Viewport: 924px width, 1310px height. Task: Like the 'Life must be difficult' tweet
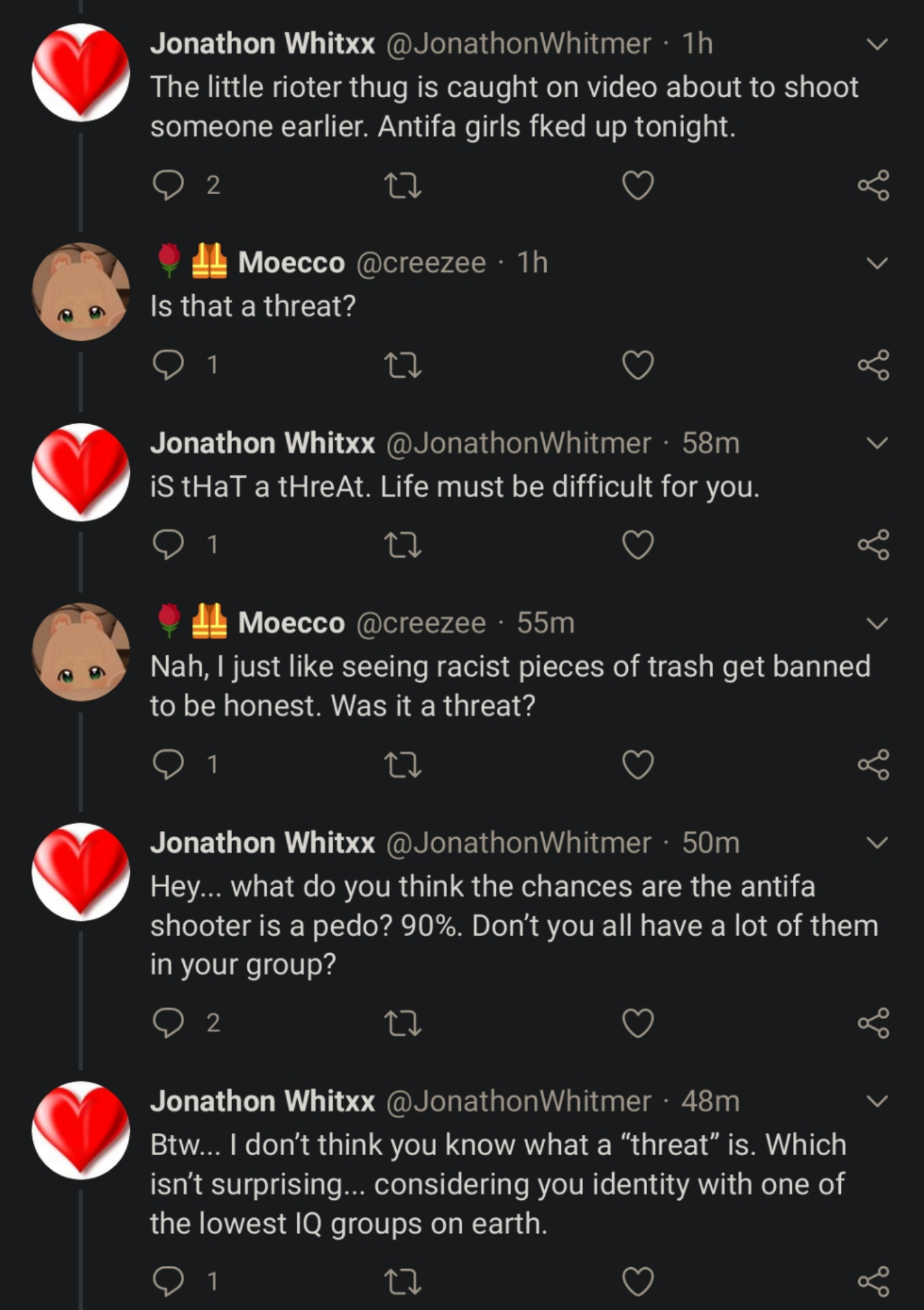click(638, 546)
